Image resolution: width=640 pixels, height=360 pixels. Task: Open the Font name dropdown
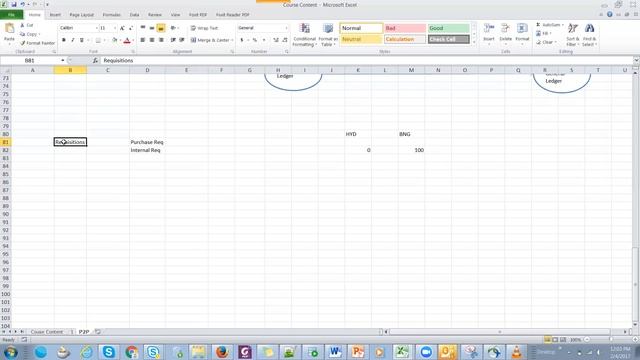pyautogui.click(x=97, y=28)
